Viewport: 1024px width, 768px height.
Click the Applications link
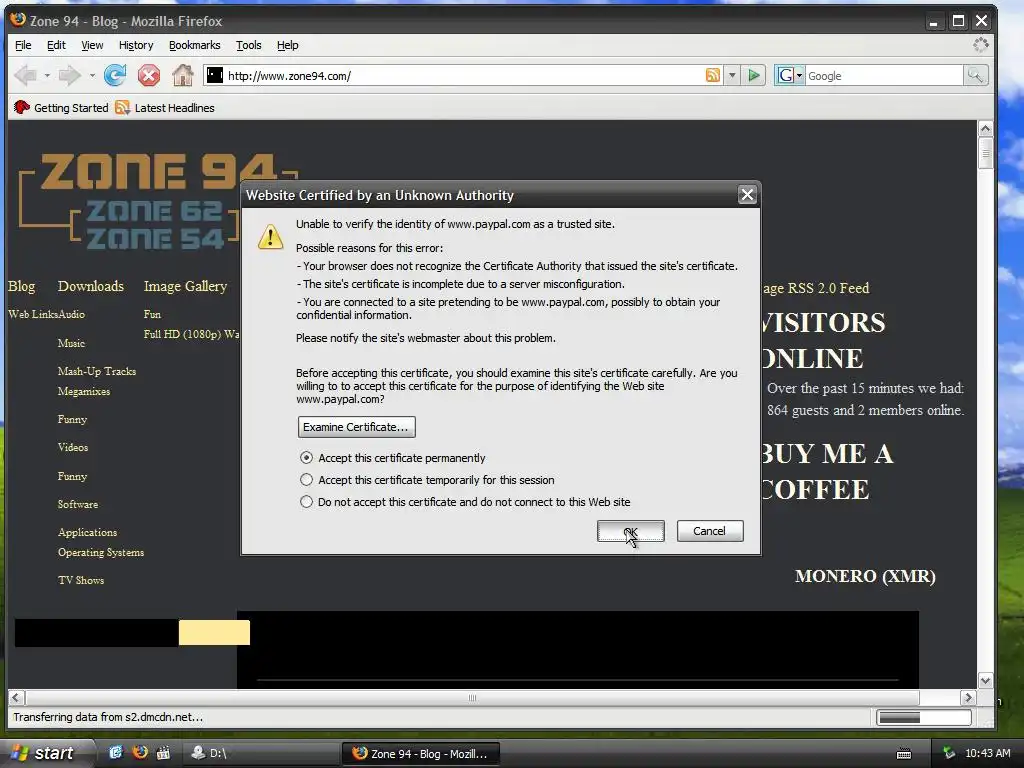tap(88, 532)
